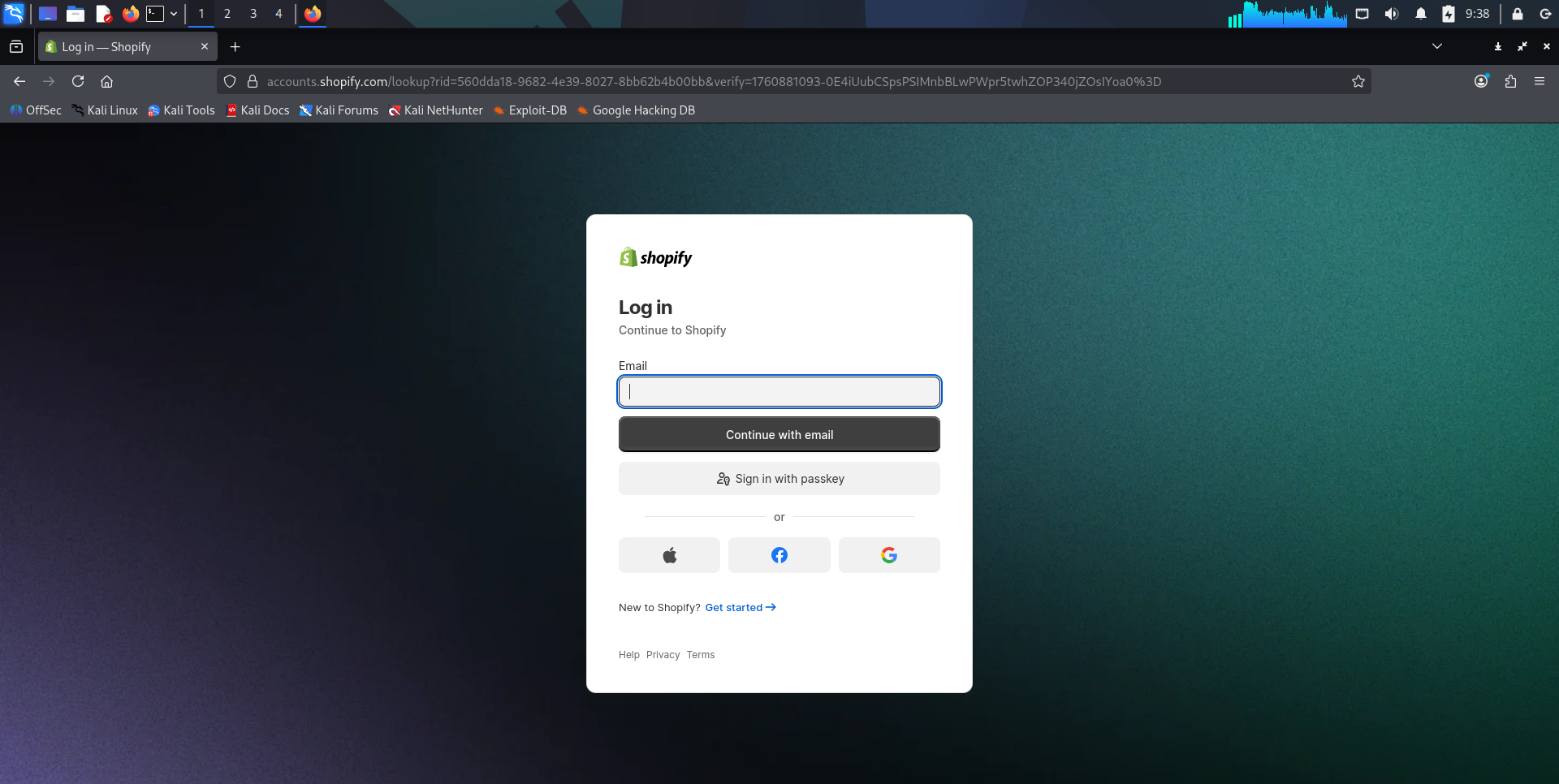Expand the terminal dropdown arrow in the panel

tap(174, 14)
